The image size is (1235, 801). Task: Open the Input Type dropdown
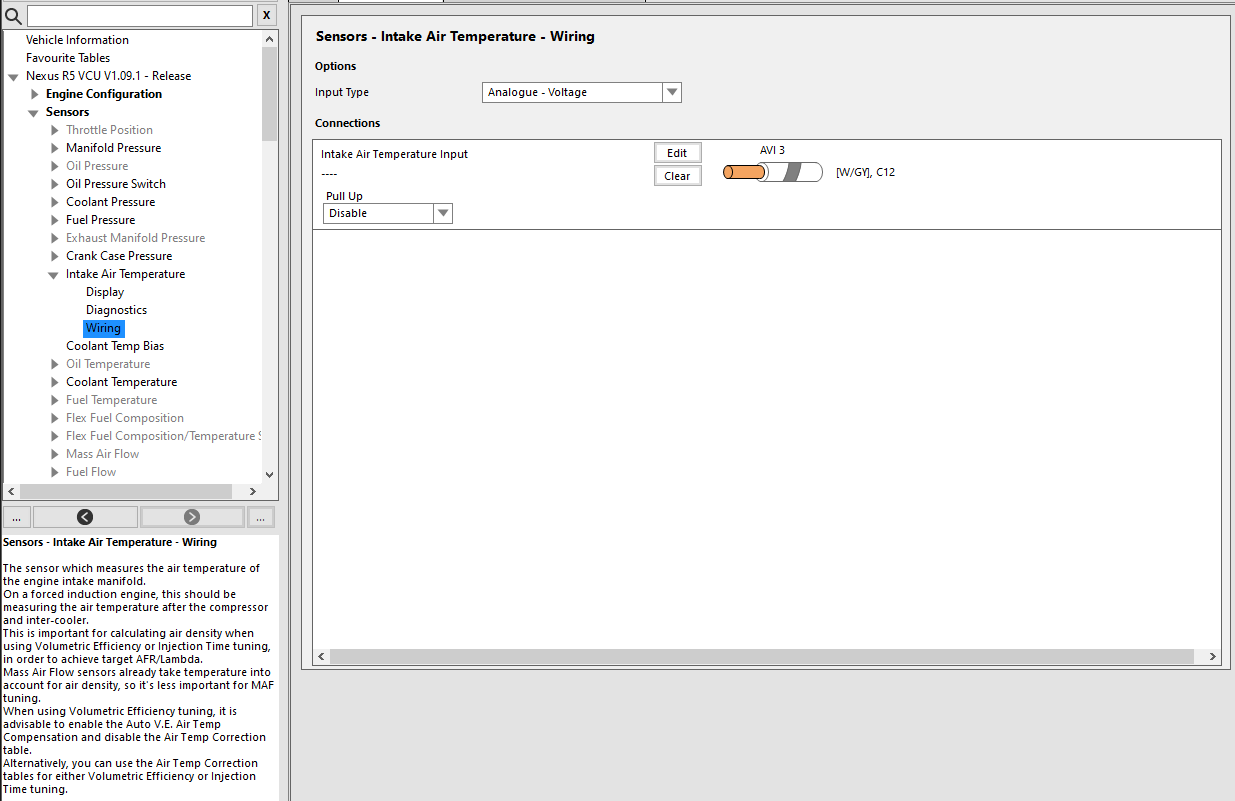[x=672, y=92]
